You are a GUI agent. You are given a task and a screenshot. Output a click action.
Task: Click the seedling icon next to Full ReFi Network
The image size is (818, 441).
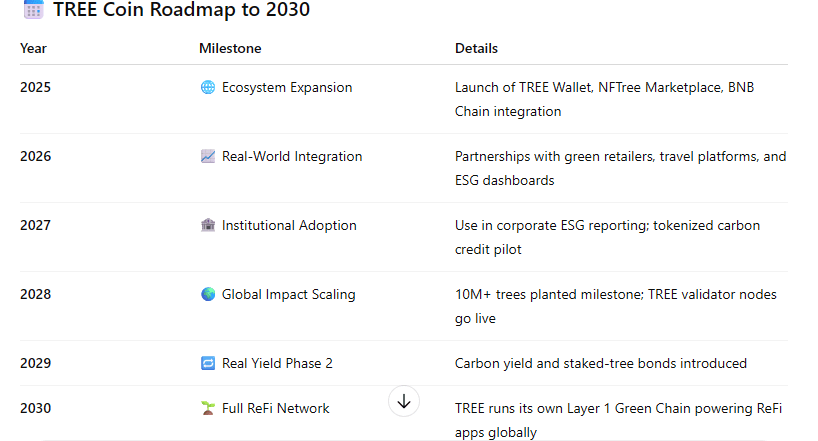click(208, 409)
